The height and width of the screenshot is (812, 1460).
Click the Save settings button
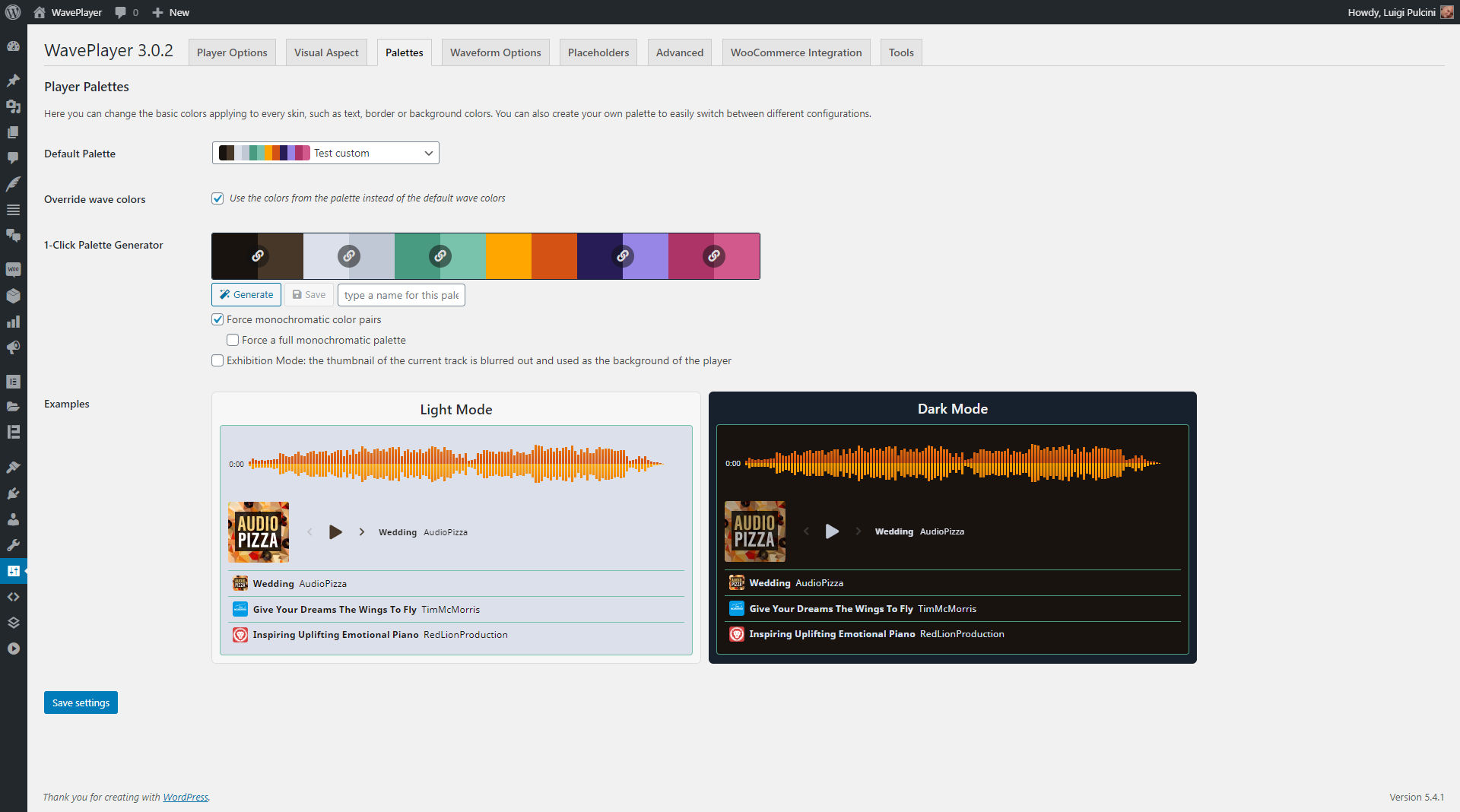tap(81, 703)
